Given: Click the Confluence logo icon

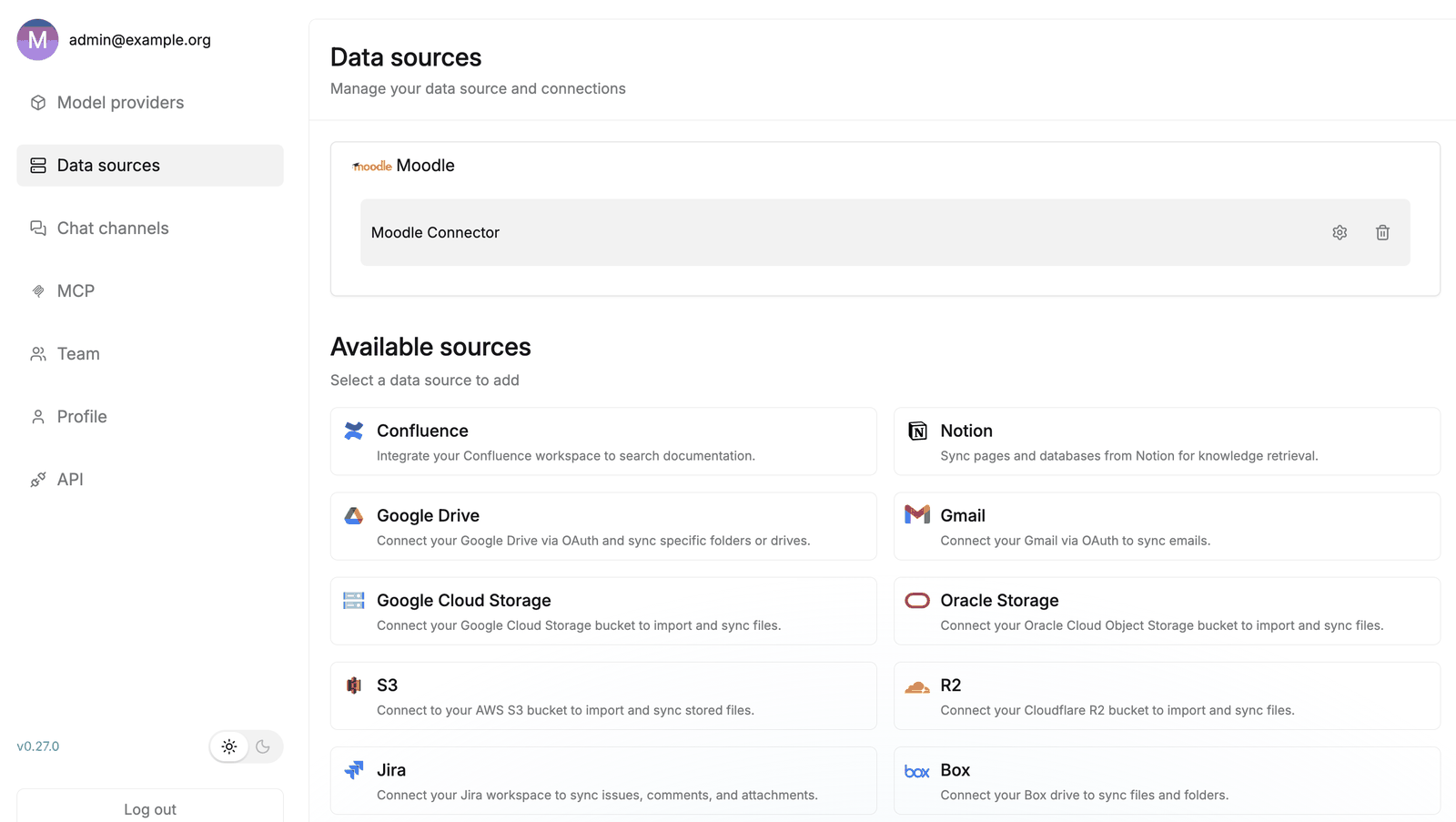Looking at the screenshot, I should (354, 431).
